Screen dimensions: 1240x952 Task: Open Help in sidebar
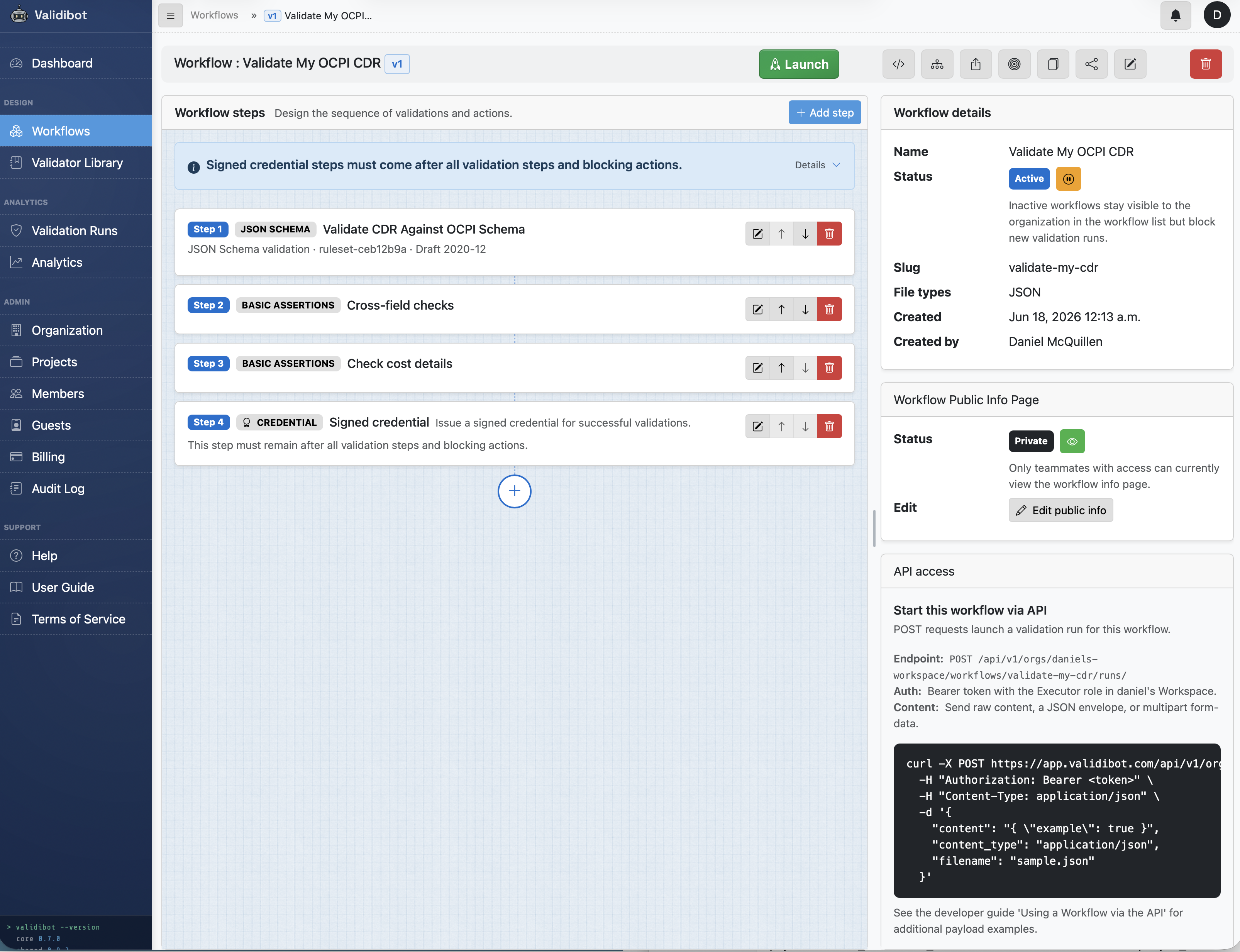click(76, 556)
